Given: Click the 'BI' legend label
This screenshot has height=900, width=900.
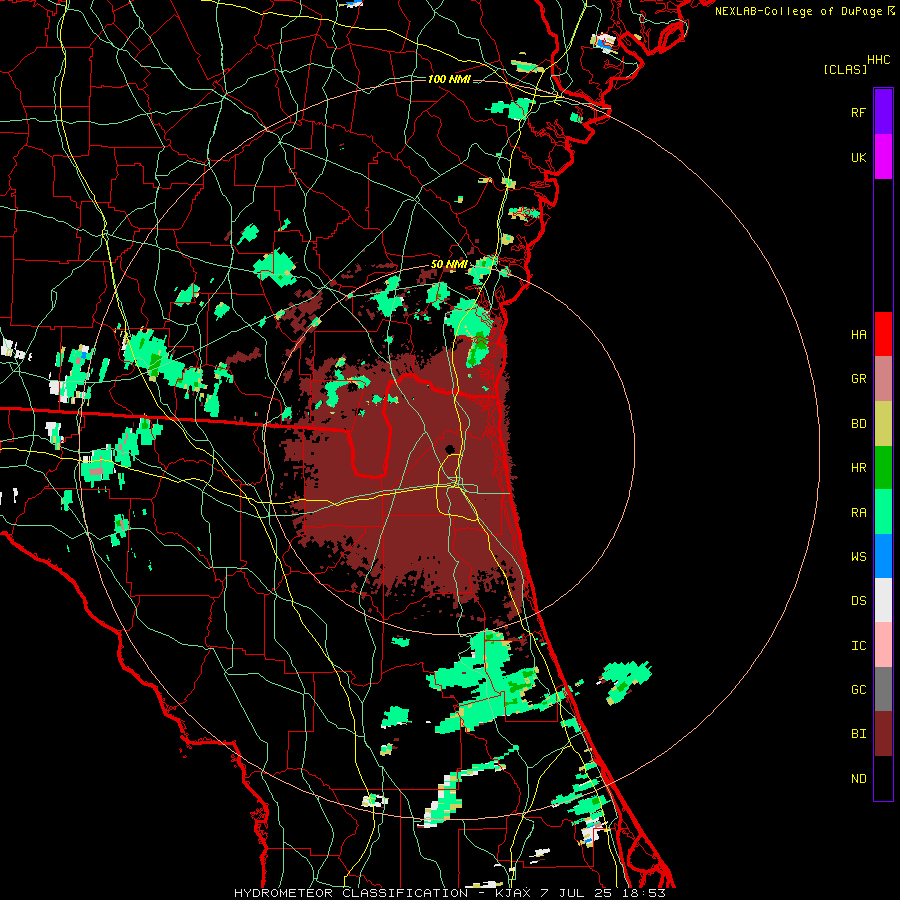Looking at the screenshot, I should [858, 734].
